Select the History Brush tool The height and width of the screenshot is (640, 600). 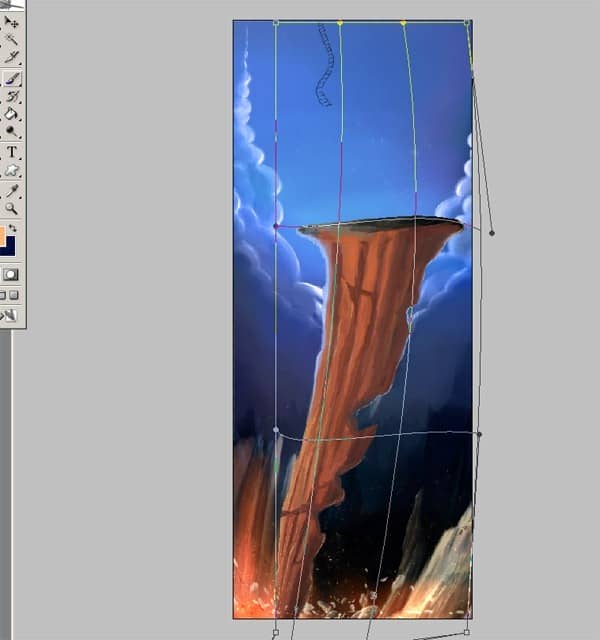pyautogui.click(x=12, y=97)
